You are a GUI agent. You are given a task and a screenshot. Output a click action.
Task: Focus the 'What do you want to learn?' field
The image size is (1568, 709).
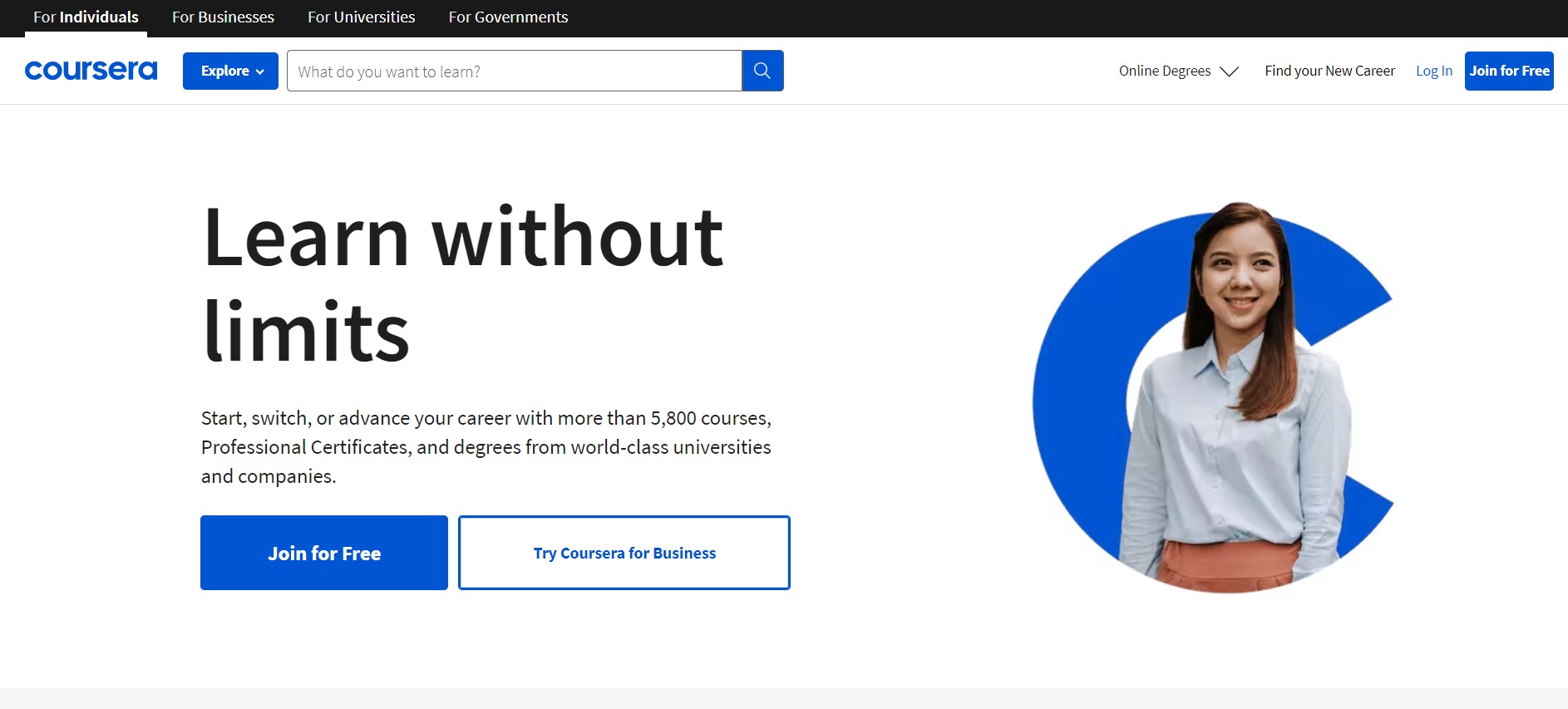coord(514,71)
